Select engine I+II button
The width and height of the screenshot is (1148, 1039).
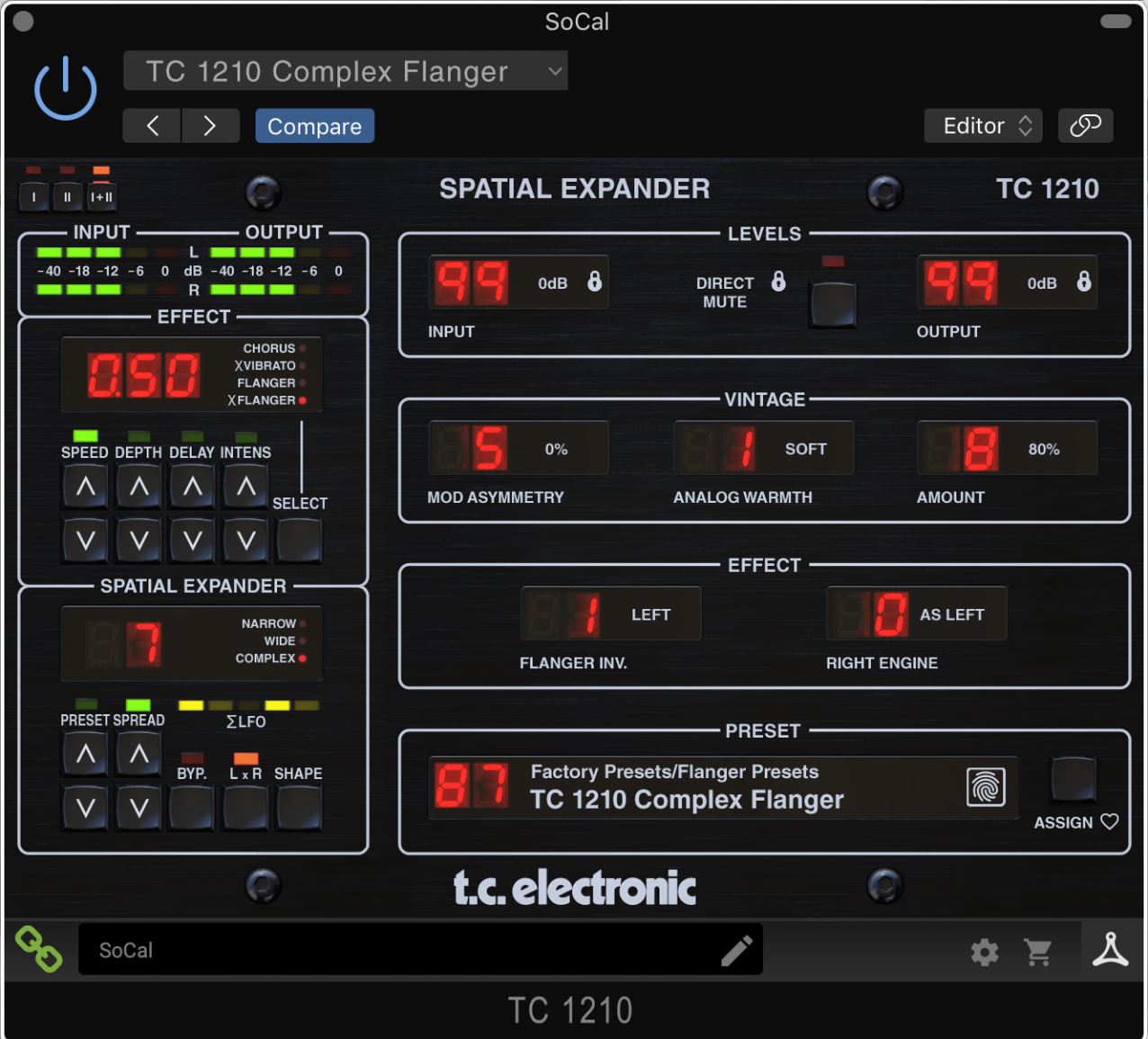pyautogui.click(x=102, y=197)
